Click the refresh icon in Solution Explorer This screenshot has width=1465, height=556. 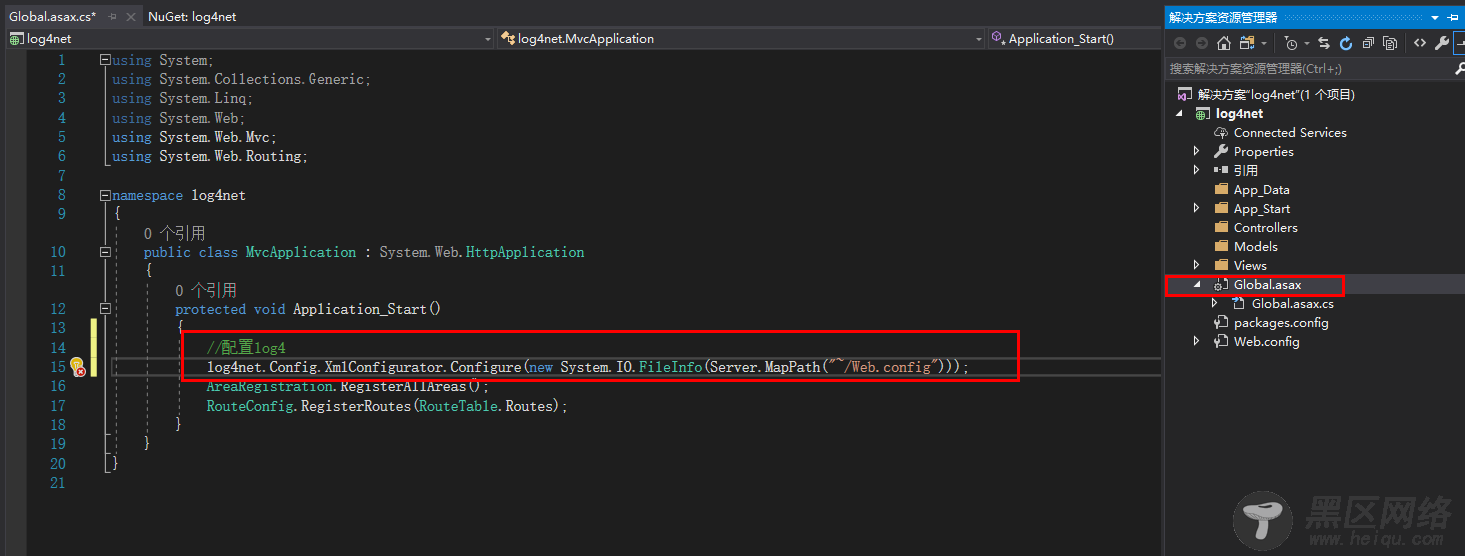click(x=1346, y=43)
